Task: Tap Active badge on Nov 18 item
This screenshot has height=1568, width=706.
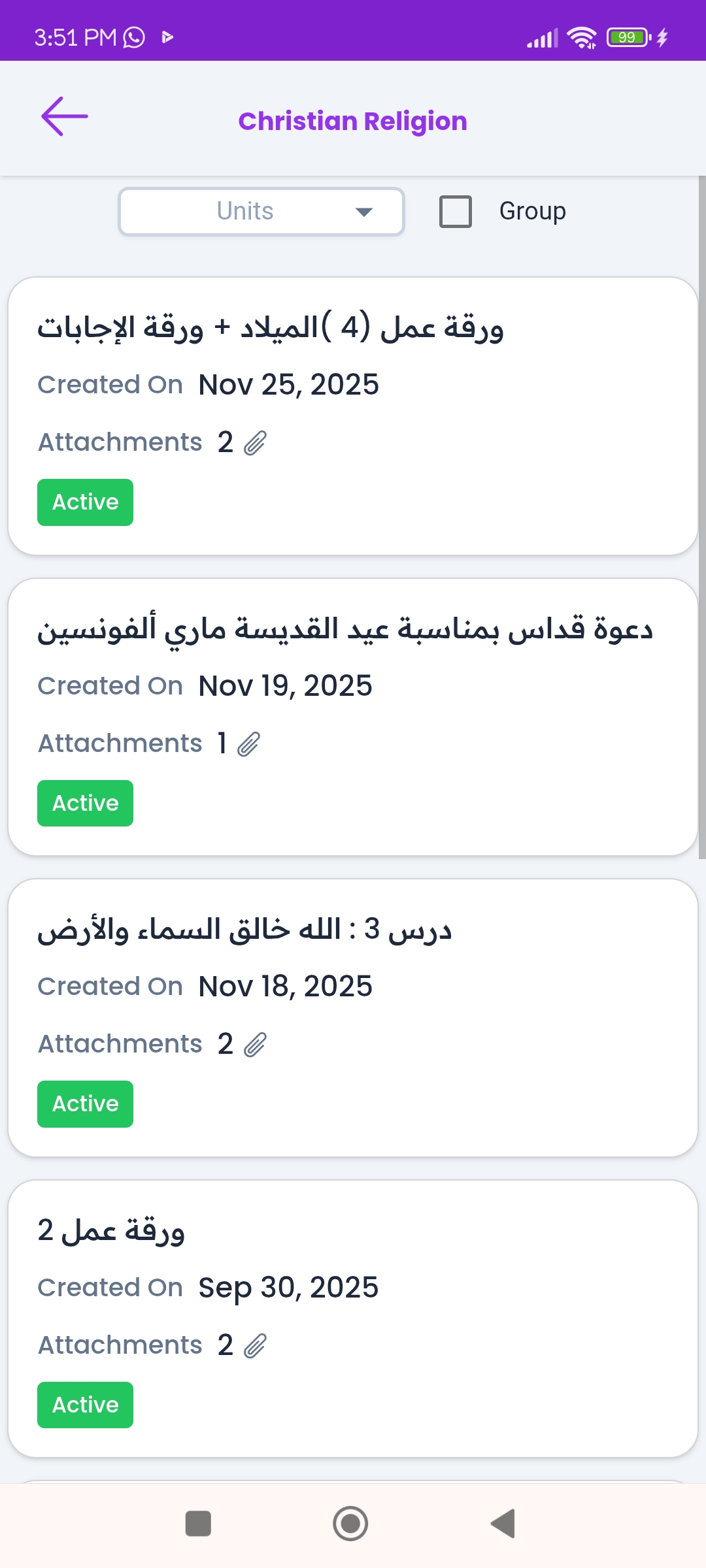Action: click(x=85, y=1104)
